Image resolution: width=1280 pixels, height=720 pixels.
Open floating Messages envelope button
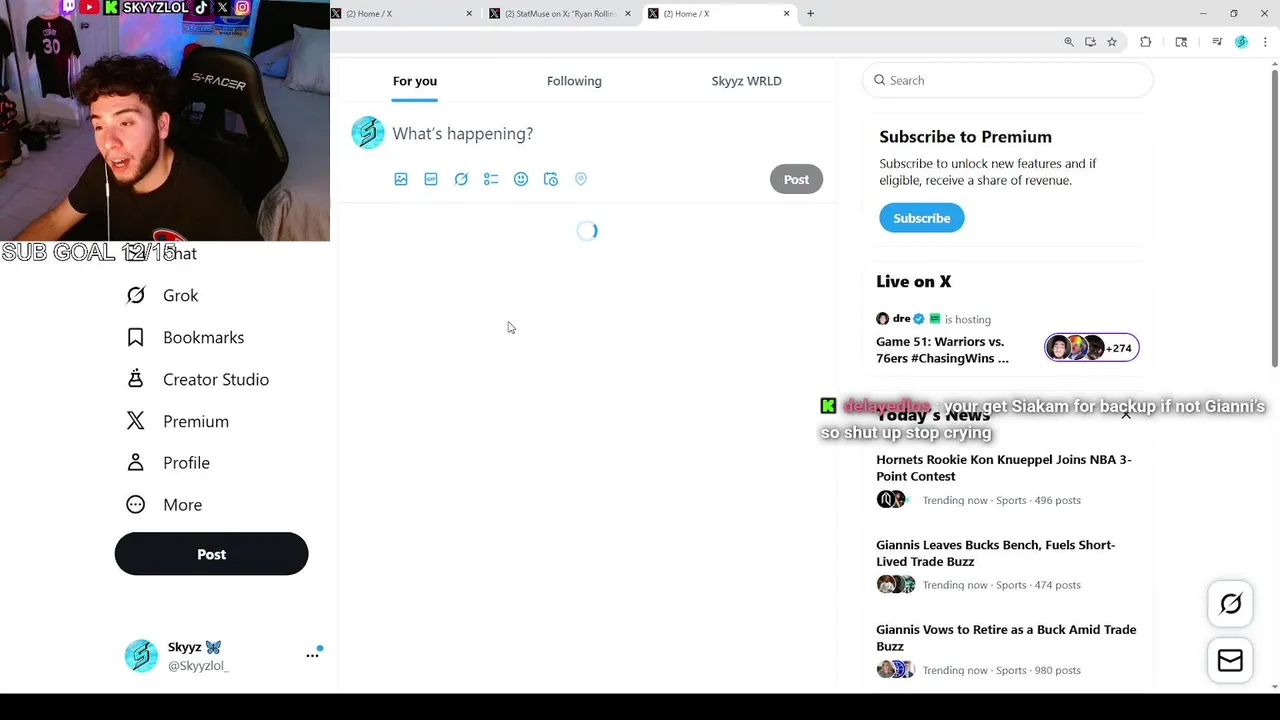click(x=1231, y=661)
